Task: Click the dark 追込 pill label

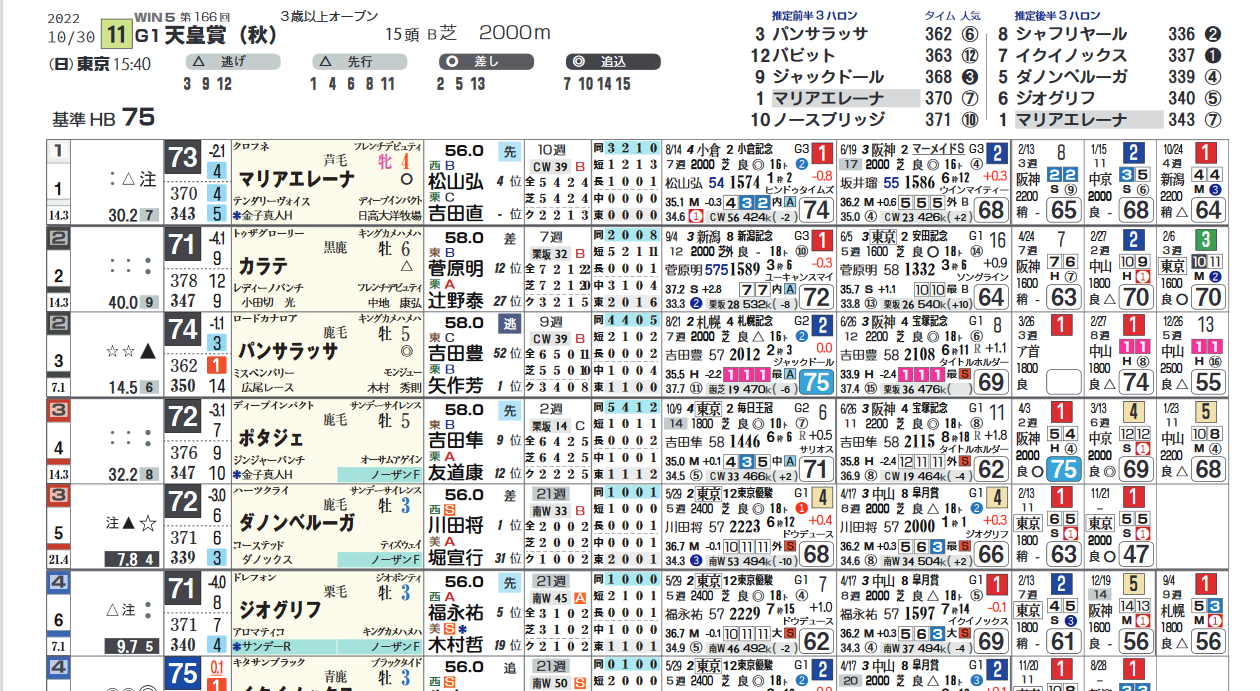Action: coord(612,62)
